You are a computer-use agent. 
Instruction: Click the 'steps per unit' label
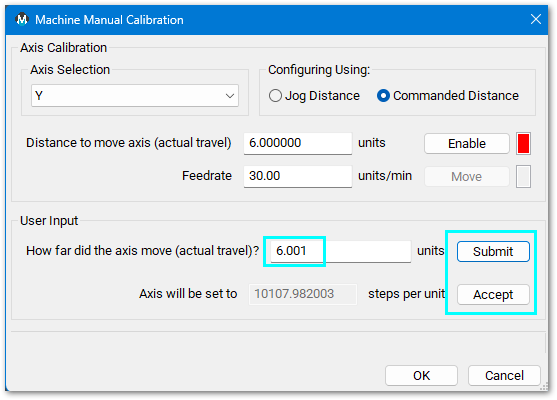tap(406, 294)
